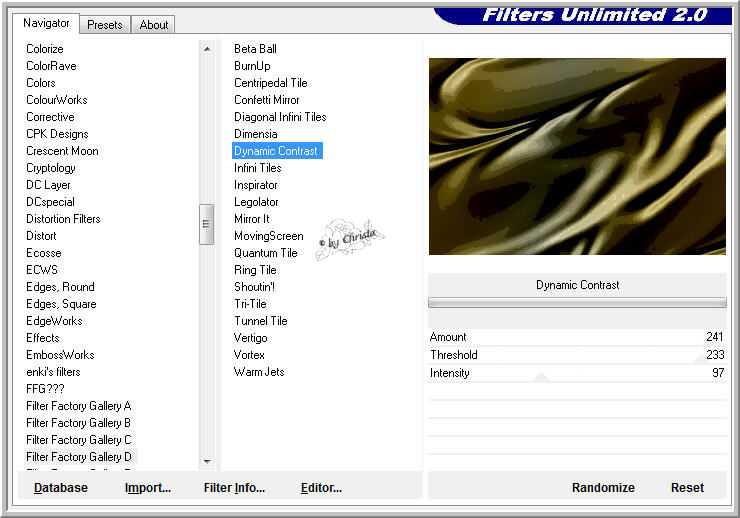Choose the Tunnel Tile filter
The width and height of the screenshot is (740, 518).
coord(261,321)
